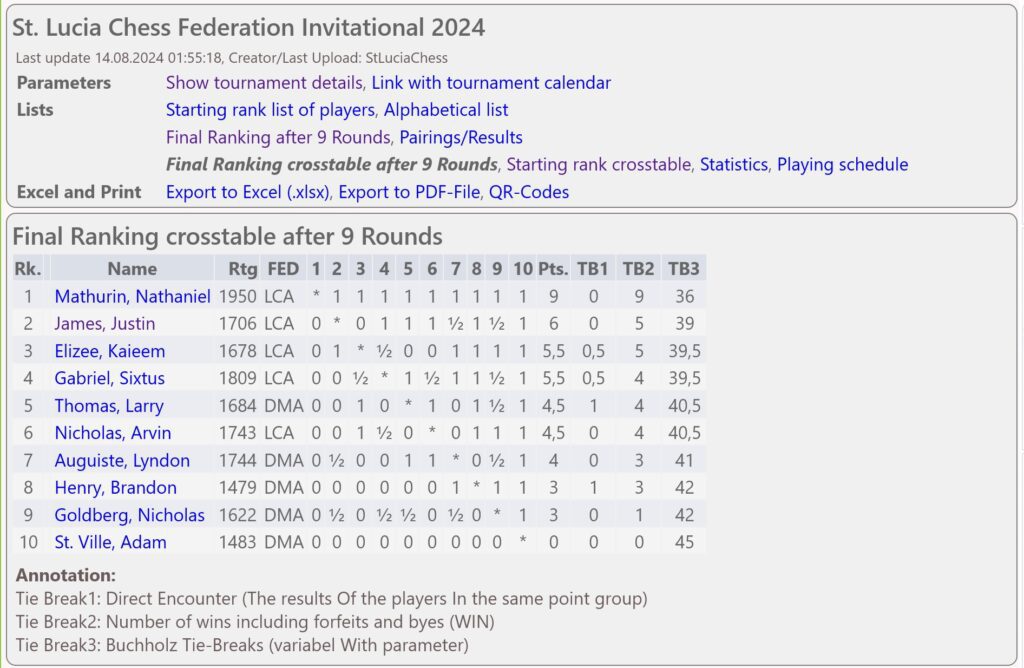Open Auguiste, Lyndon profile
This screenshot has height=668, width=1024.
122,460
